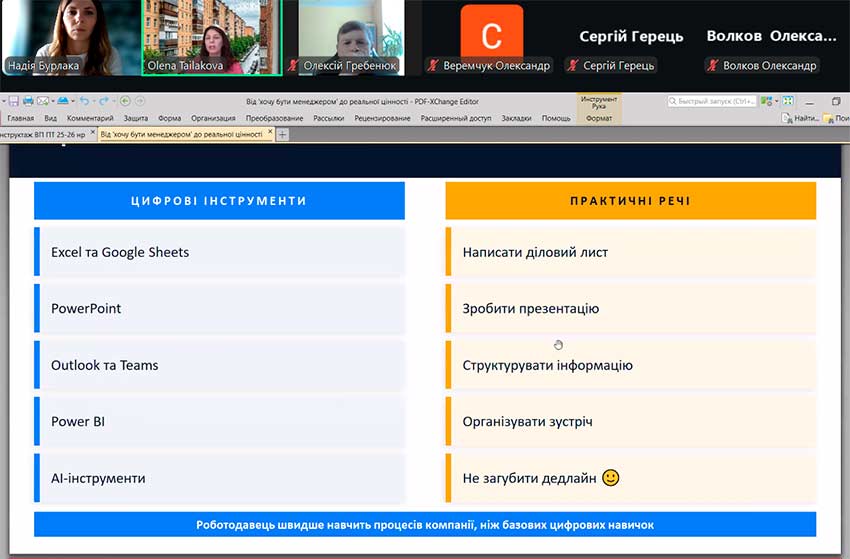Open the Формат contextual tab

[x=599, y=118]
